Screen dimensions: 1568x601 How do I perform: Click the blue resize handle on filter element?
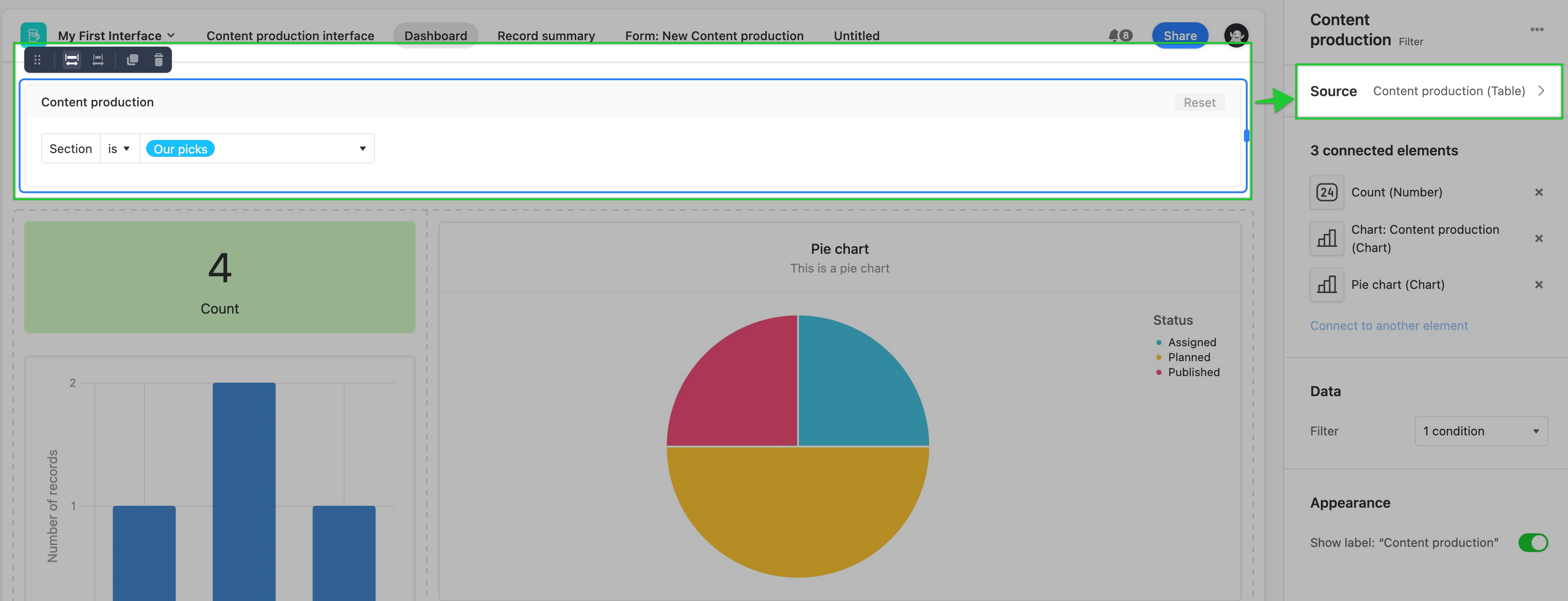coord(1247,136)
